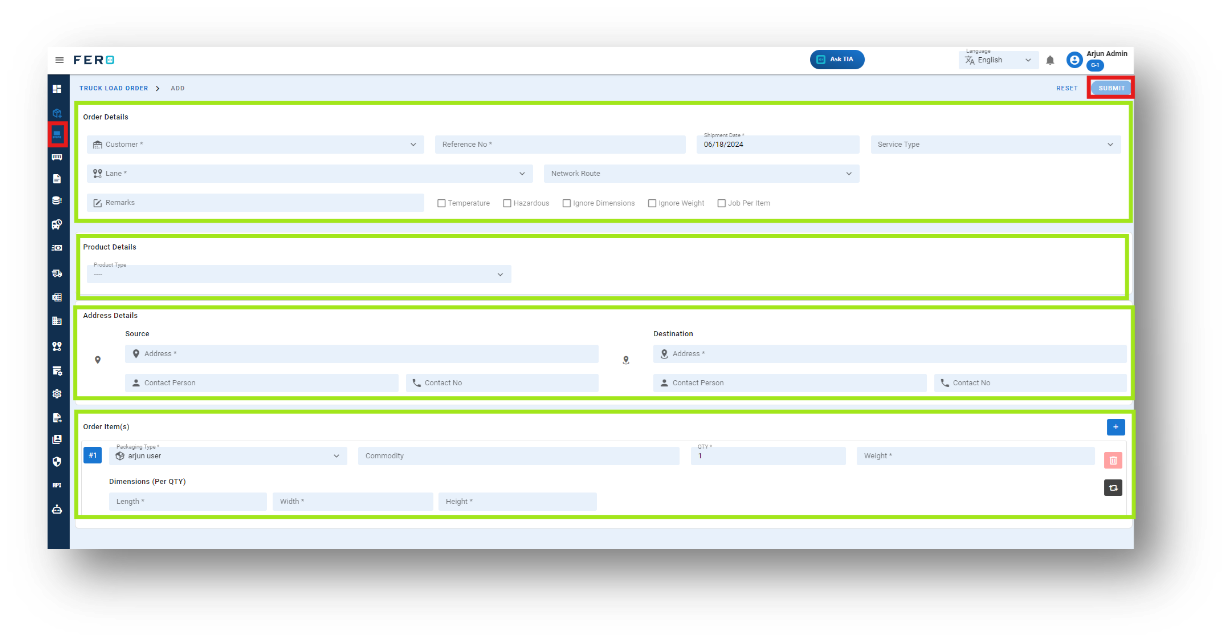Click the Source Contact No field
The image size is (1231, 644).
pyautogui.click(x=502, y=383)
